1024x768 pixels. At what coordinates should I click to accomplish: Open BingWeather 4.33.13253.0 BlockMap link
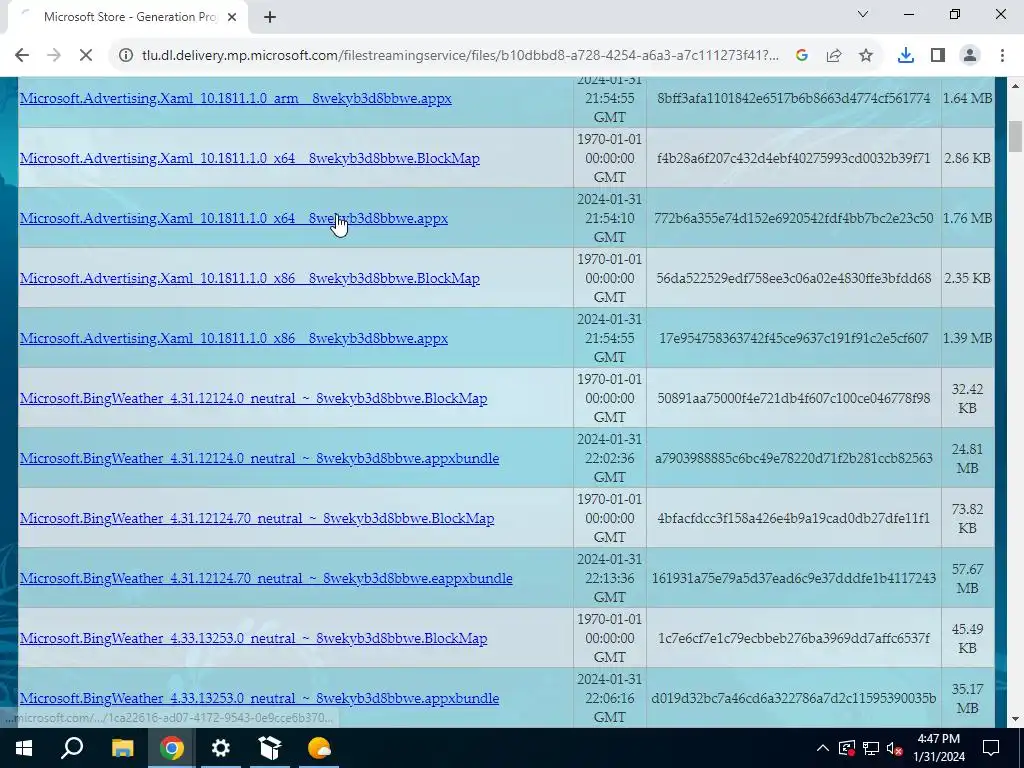[x=253, y=639]
